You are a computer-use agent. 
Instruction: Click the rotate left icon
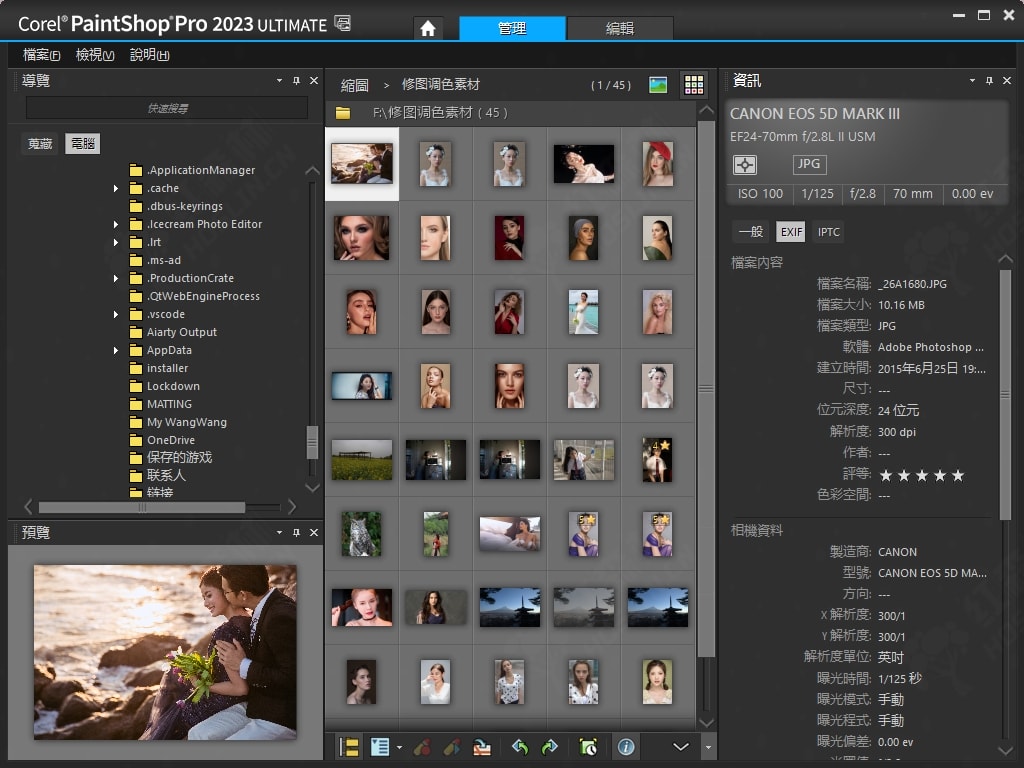tap(519, 747)
